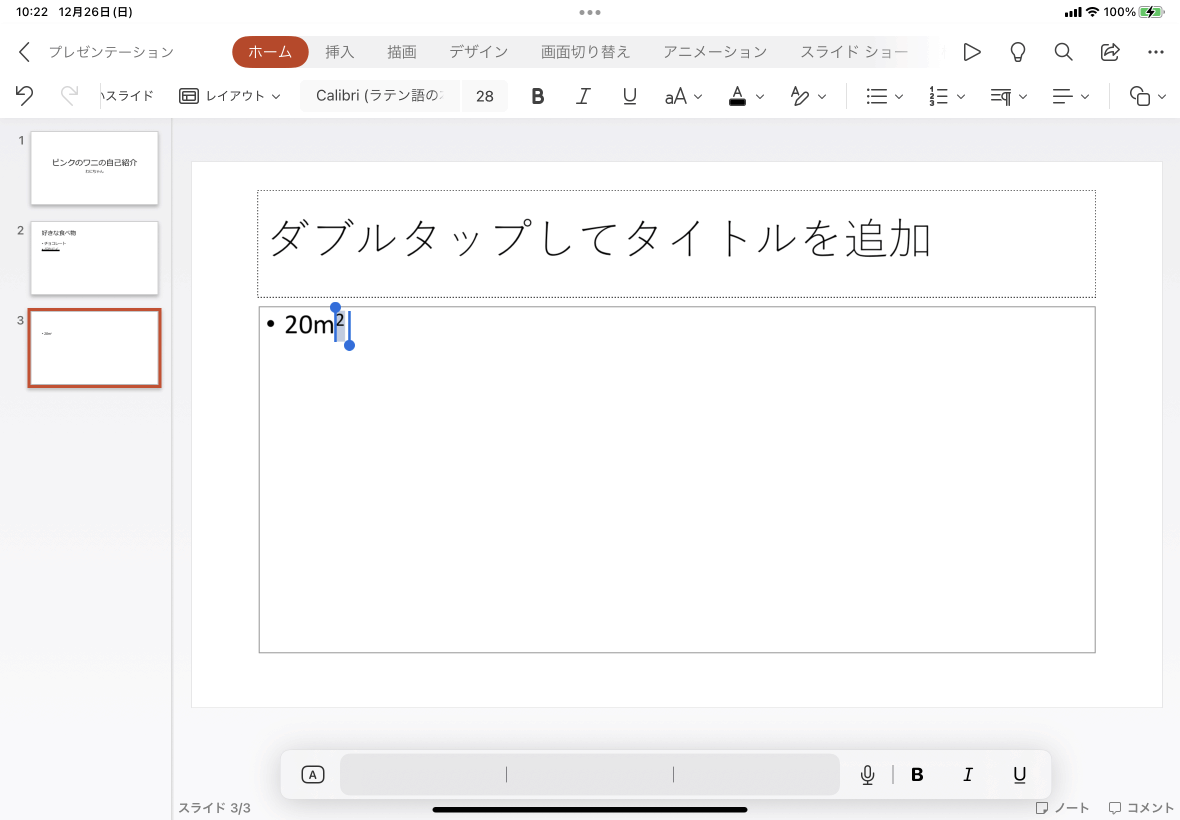Switch to the スライド ショー tab
1180x820 pixels.
(853, 52)
